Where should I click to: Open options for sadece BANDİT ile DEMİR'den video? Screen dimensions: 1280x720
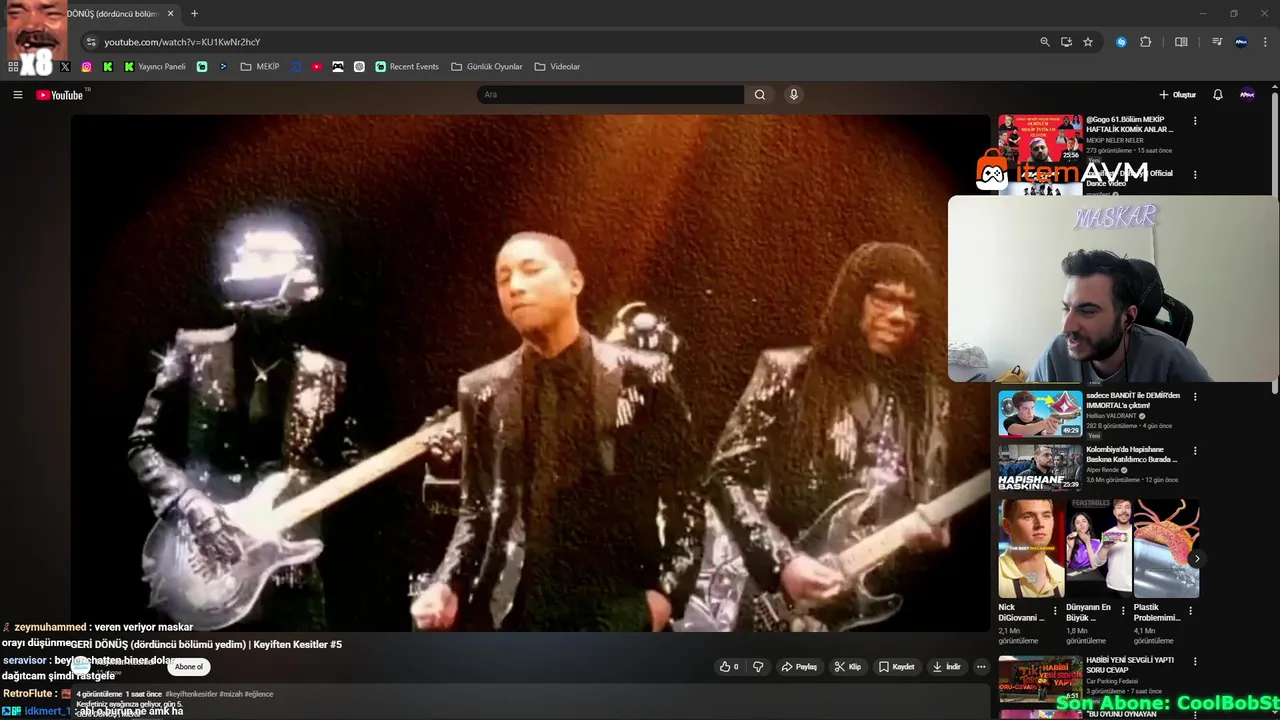tap(1195, 396)
